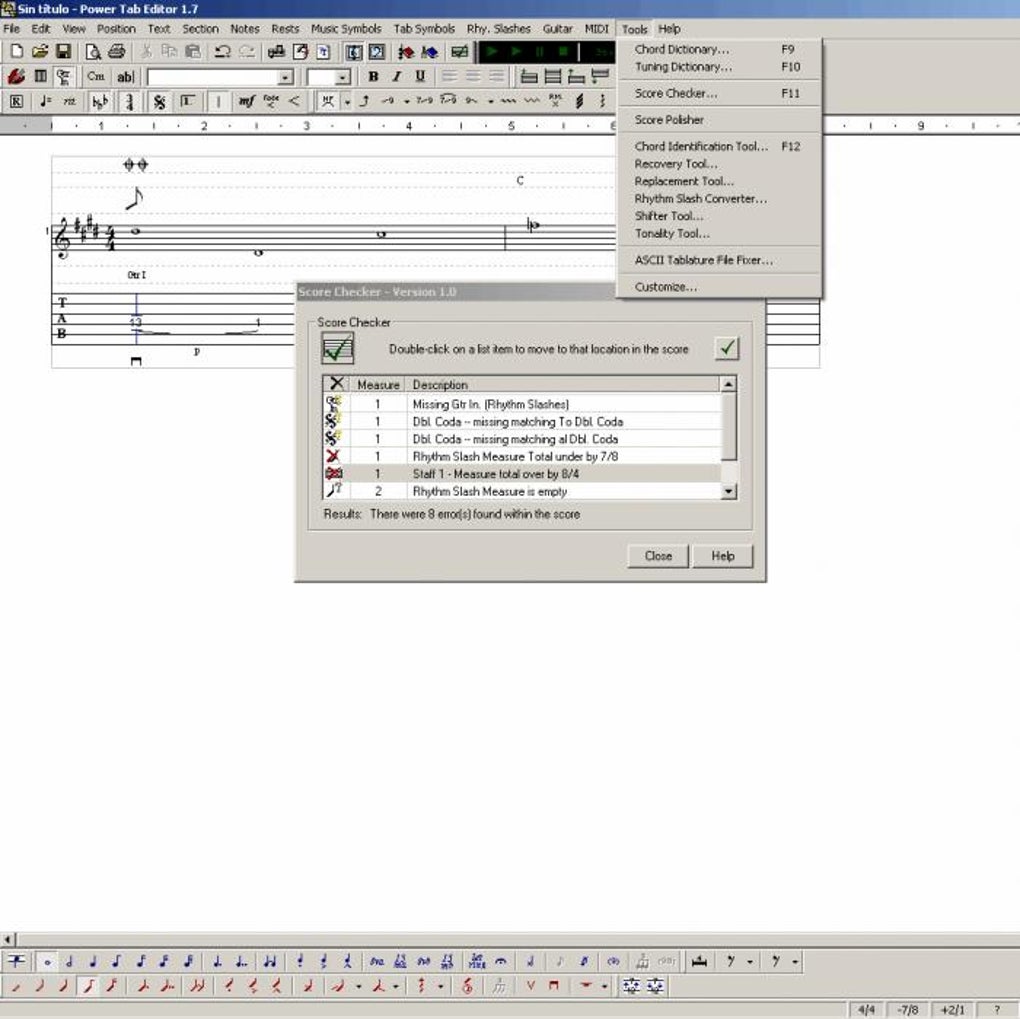Click the large checkmark Score Checker icon
This screenshot has width=1020, height=1019.
point(338,348)
